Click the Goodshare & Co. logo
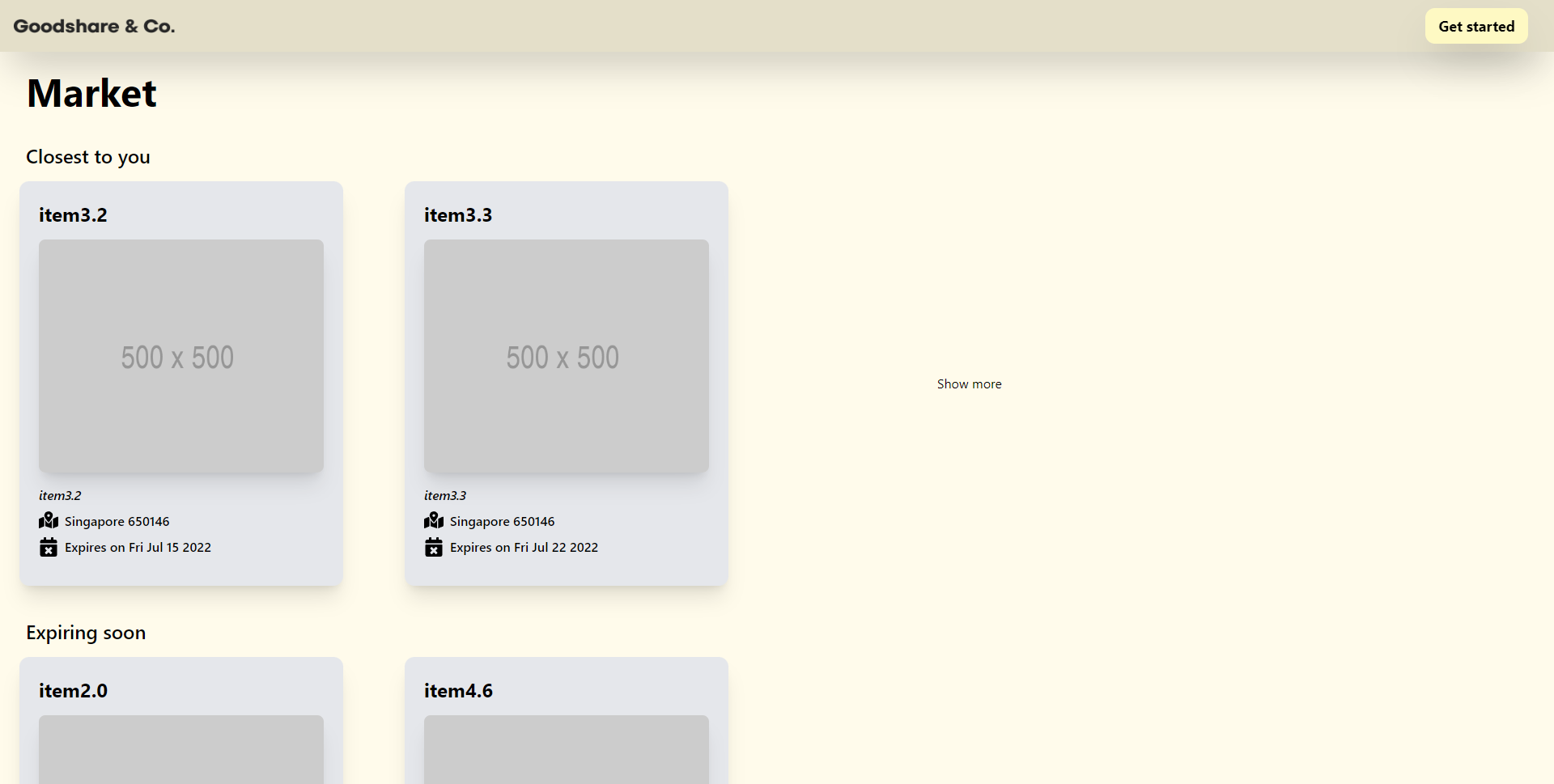The width and height of the screenshot is (1554, 784). click(93, 25)
